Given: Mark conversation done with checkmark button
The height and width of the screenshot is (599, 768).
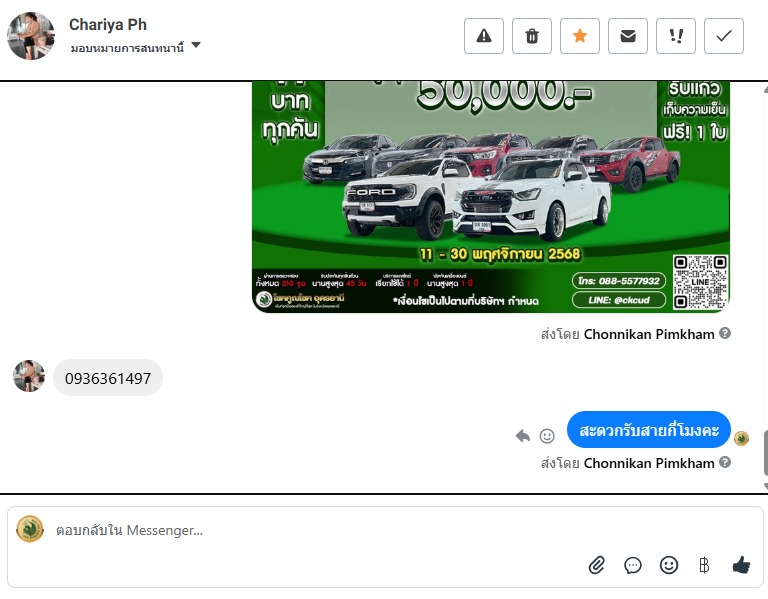Looking at the screenshot, I should tap(723, 36).
